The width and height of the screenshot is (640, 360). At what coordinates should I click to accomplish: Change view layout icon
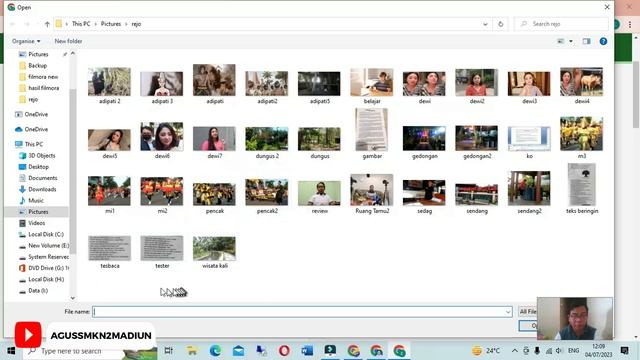[561, 41]
